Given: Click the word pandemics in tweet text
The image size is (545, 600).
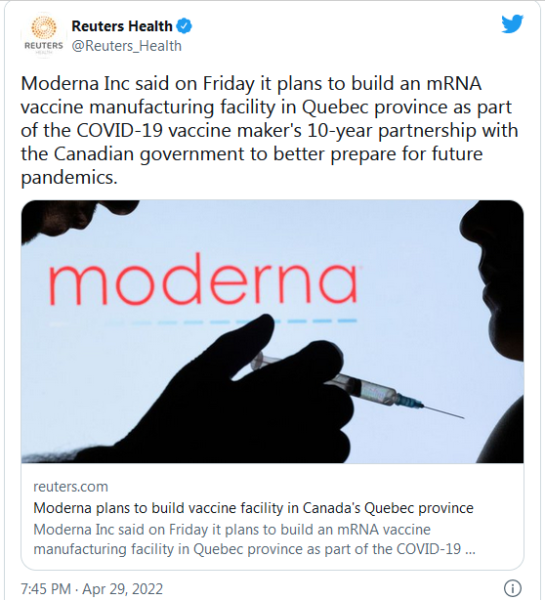Looking at the screenshot, I should [69, 178].
